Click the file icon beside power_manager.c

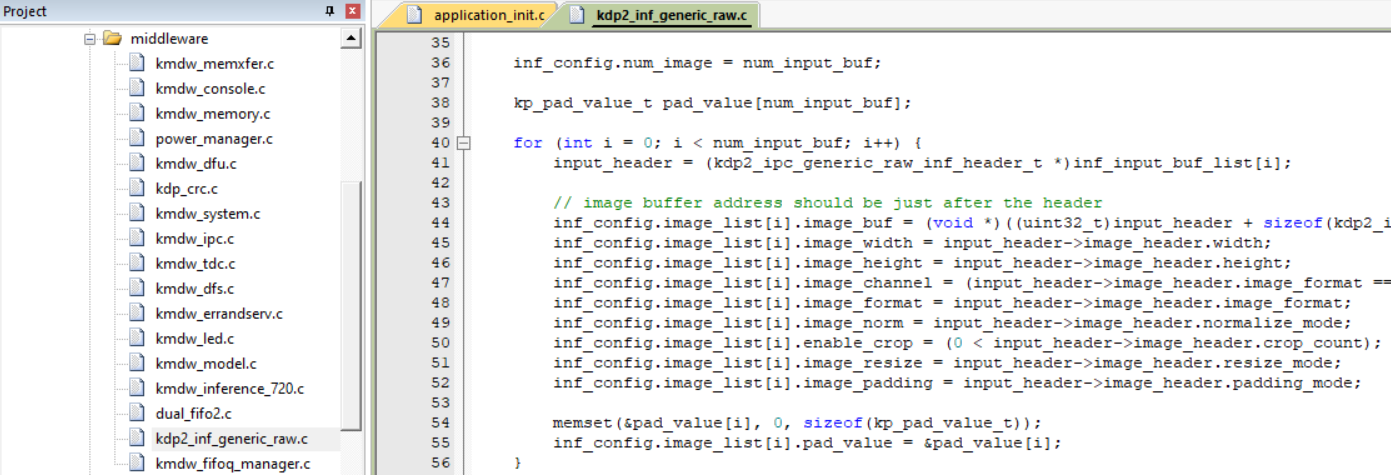coord(137,139)
